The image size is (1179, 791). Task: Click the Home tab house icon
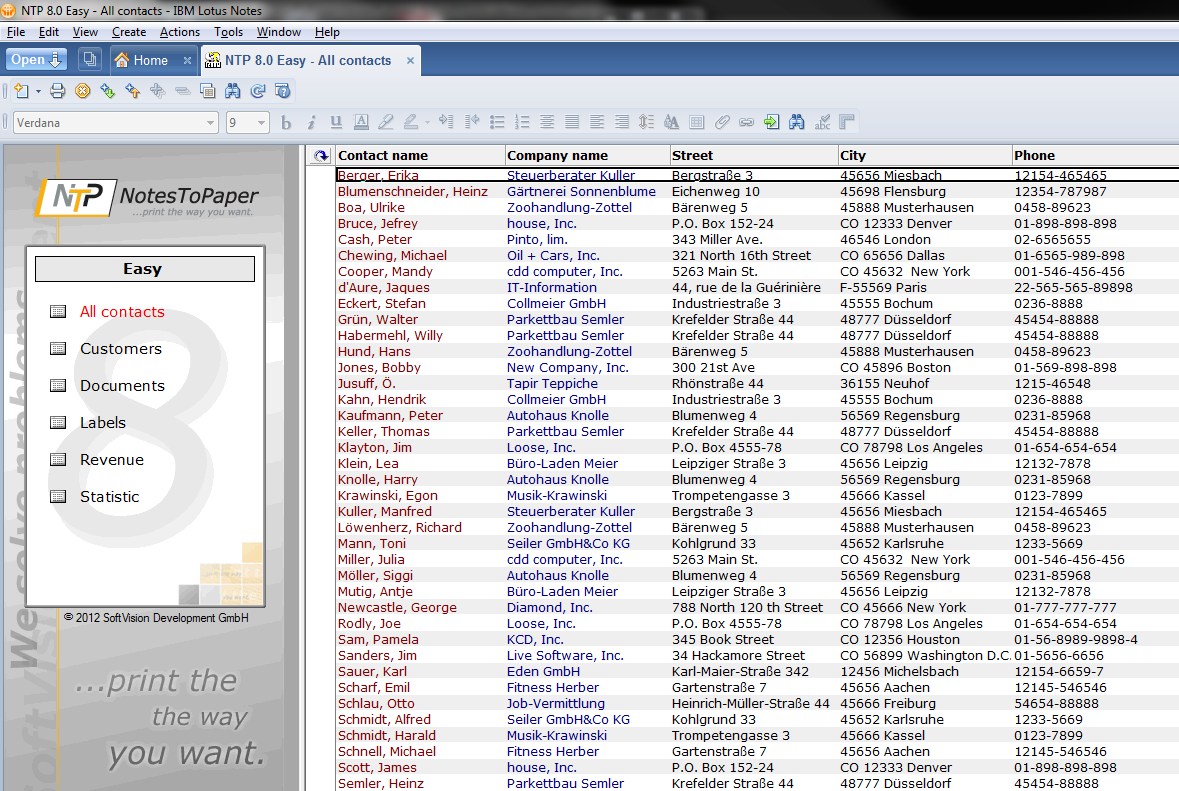point(122,60)
